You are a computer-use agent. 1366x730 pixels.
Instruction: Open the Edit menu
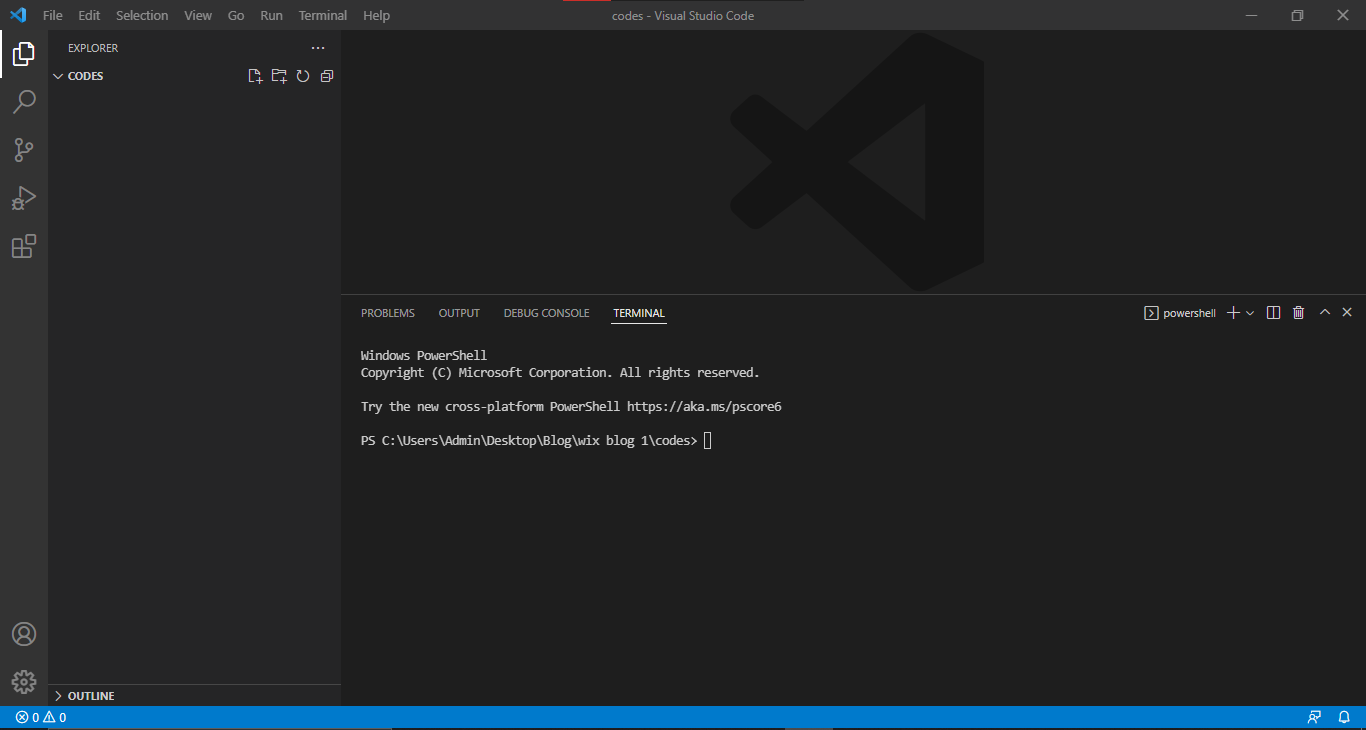(89, 15)
